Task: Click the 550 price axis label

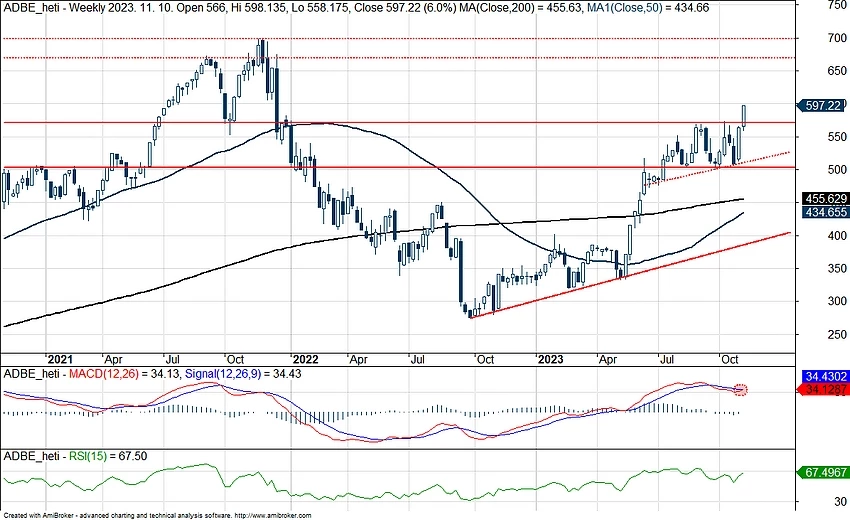Action: [x=837, y=137]
